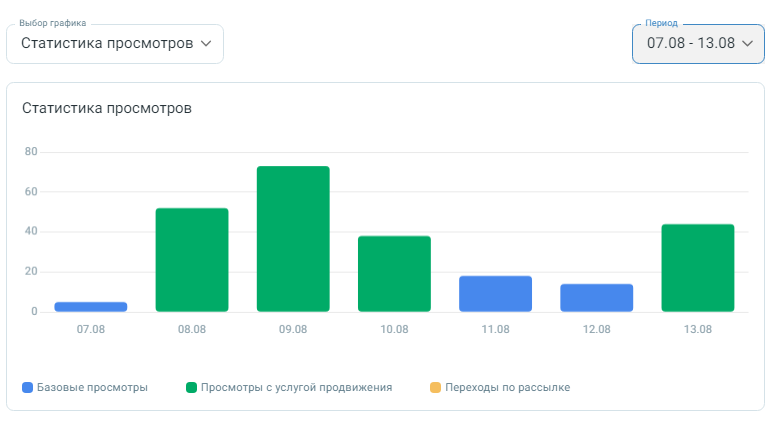The height and width of the screenshot is (427, 779).
Task: Select the blue bar for 12.08
Action: click(597, 298)
